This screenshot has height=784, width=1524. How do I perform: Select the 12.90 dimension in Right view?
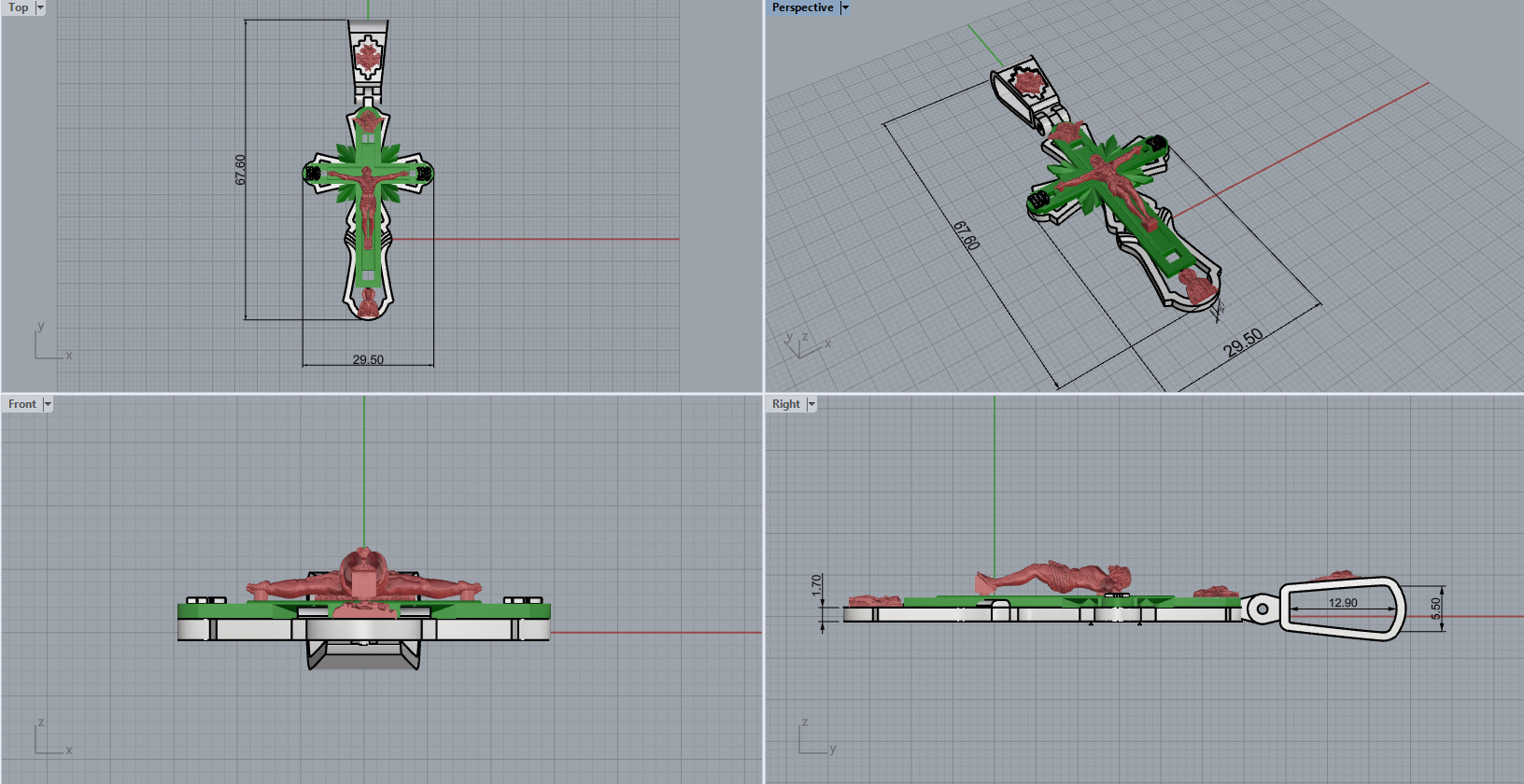(x=1343, y=603)
